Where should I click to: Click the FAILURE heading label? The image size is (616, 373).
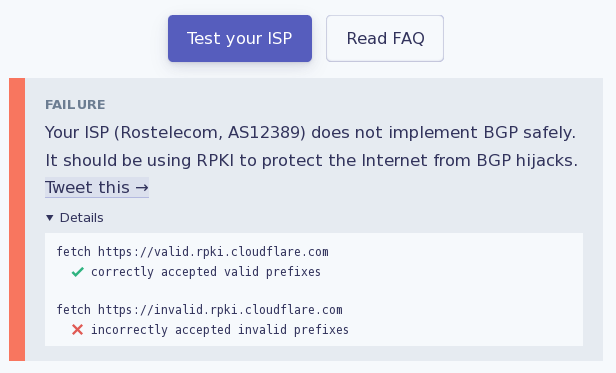(x=75, y=105)
